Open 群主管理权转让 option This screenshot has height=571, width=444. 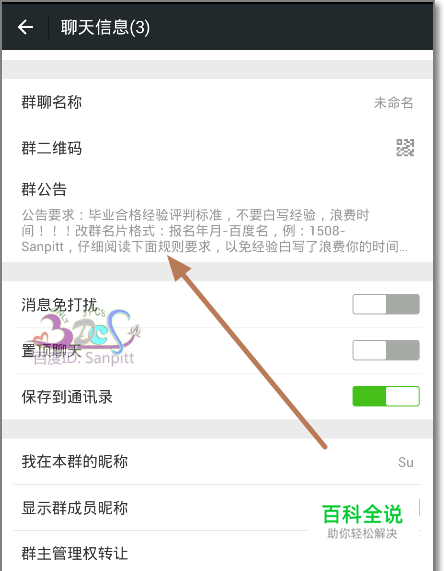coord(217,553)
